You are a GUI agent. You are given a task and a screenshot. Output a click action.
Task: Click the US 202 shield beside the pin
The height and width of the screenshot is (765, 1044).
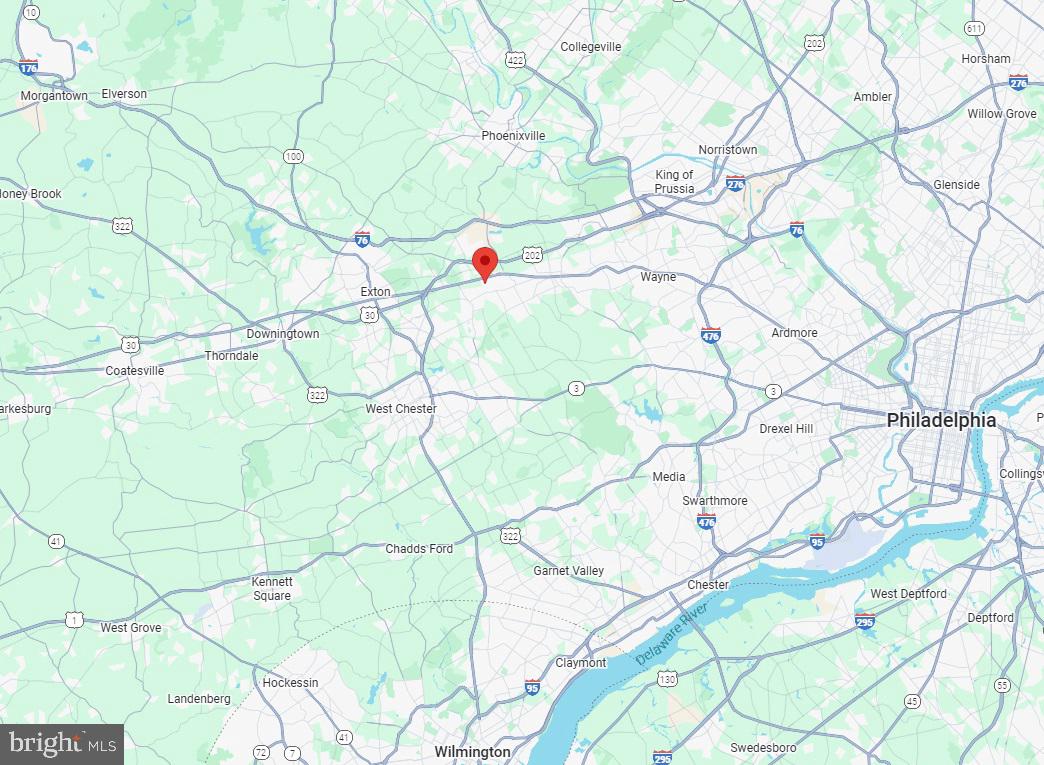[x=532, y=254]
